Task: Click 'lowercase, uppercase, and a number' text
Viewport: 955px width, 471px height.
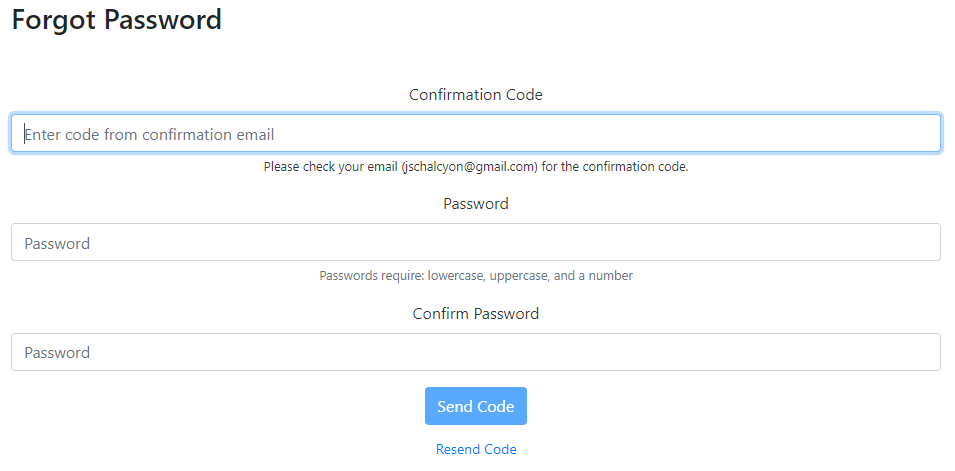Action: pos(530,276)
